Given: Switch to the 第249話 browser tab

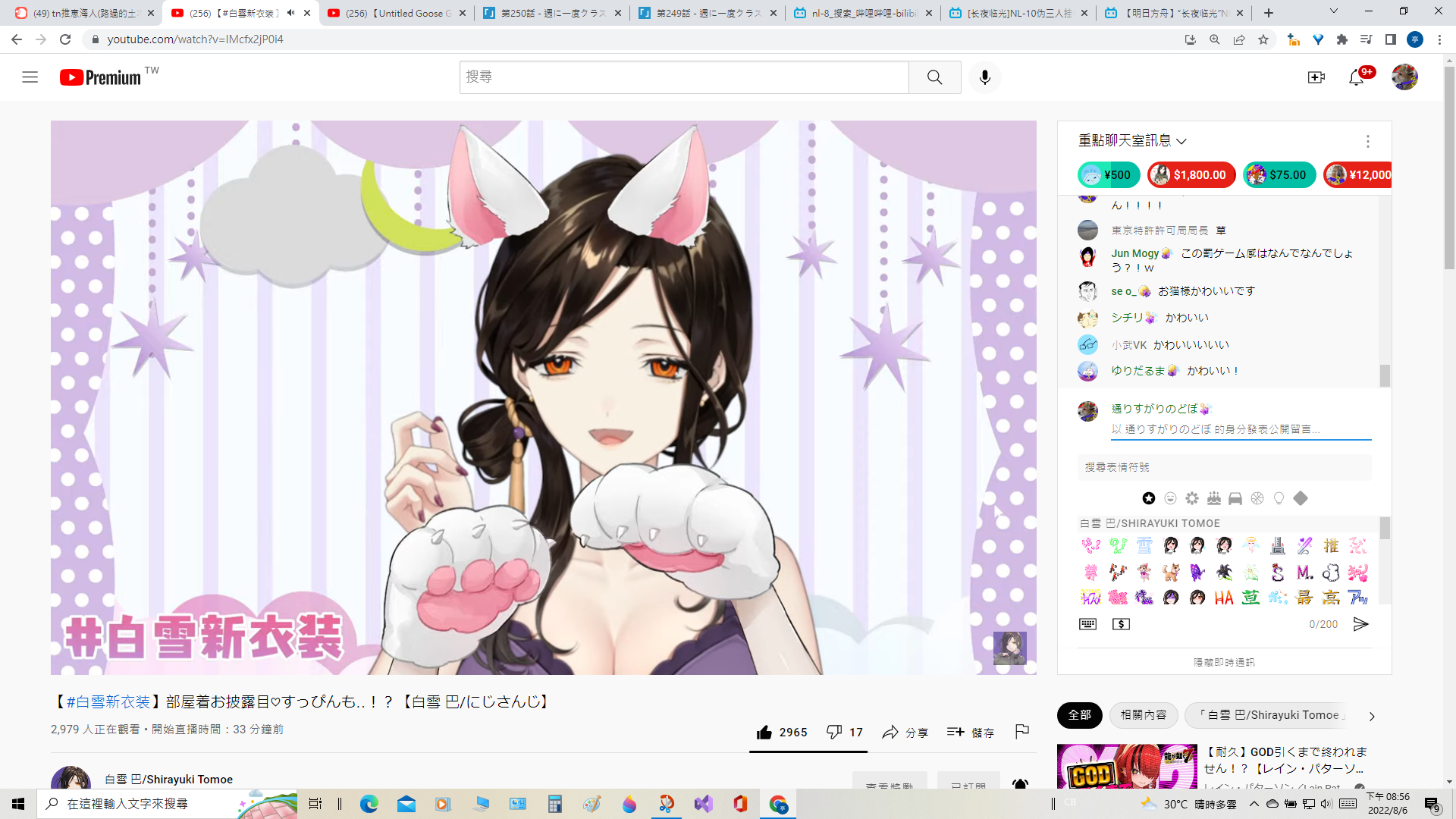Looking at the screenshot, I should (x=708, y=13).
